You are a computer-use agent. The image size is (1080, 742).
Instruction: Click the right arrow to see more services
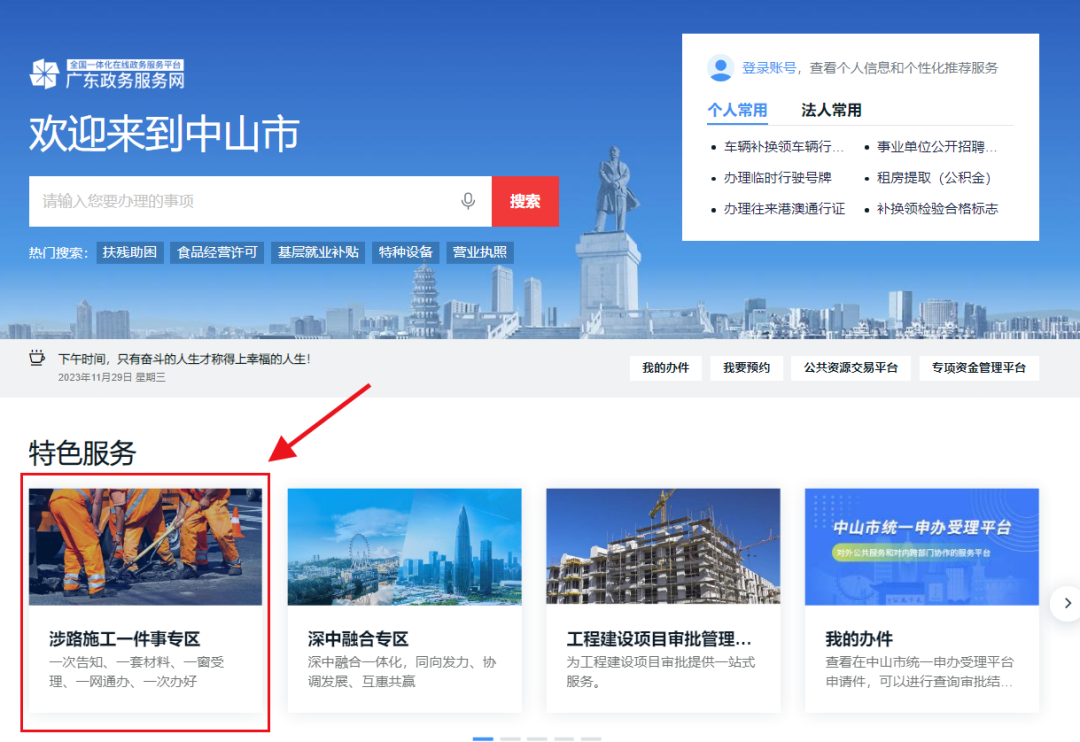pyautogui.click(x=1067, y=604)
